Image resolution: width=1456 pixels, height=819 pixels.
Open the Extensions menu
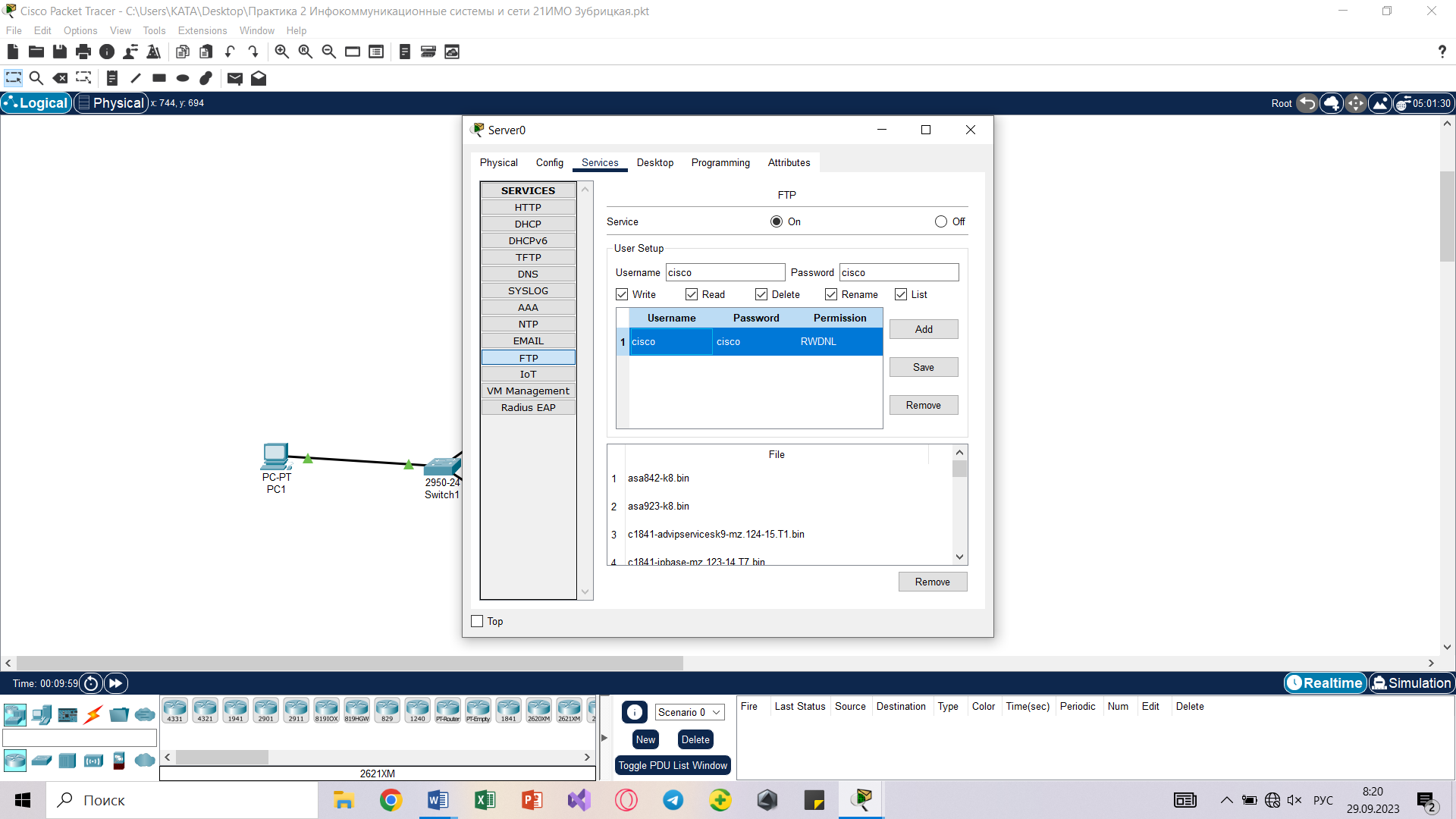(202, 30)
